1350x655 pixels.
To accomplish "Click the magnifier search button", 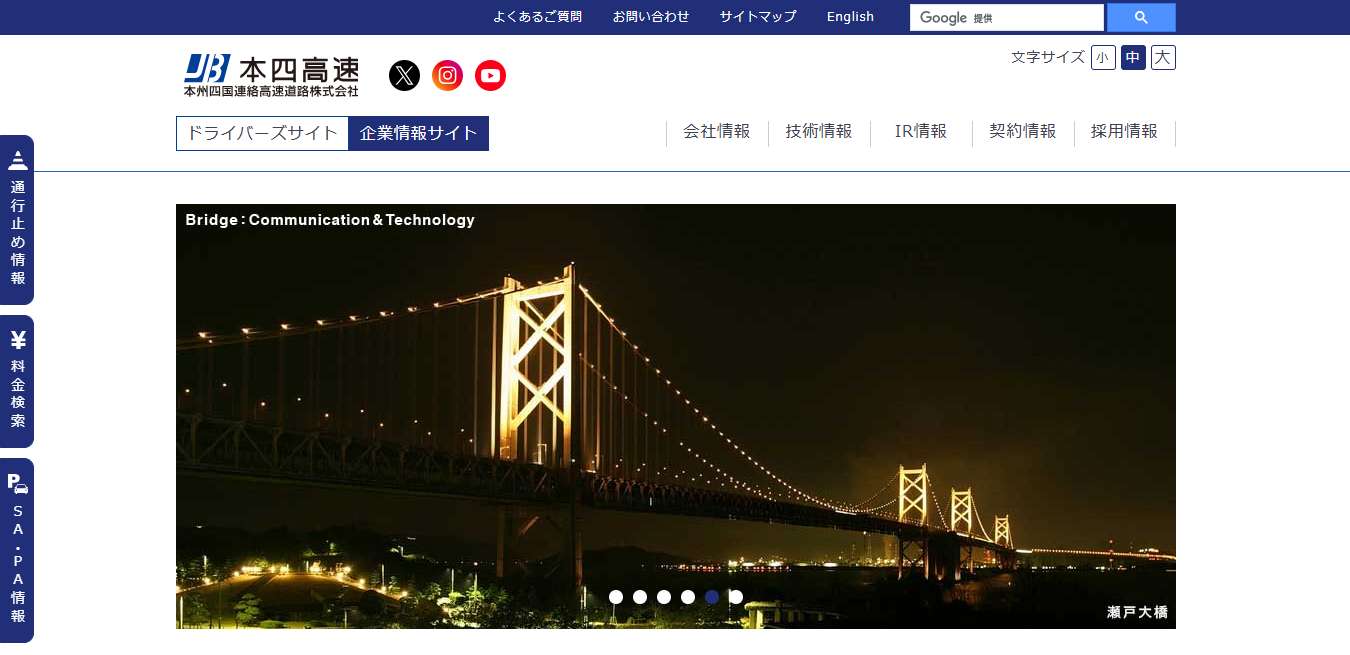I will [x=1140, y=18].
